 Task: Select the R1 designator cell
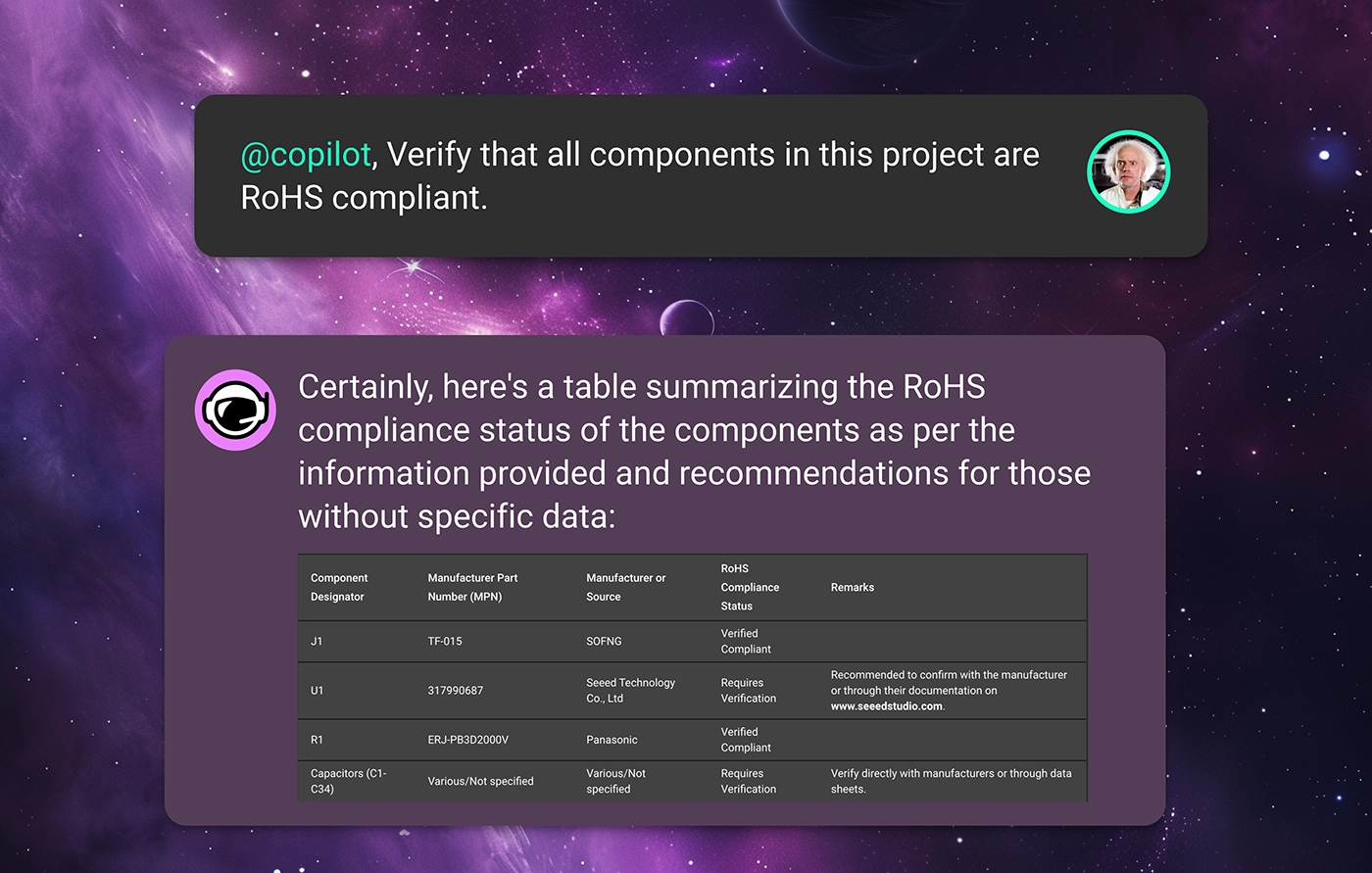point(317,740)
